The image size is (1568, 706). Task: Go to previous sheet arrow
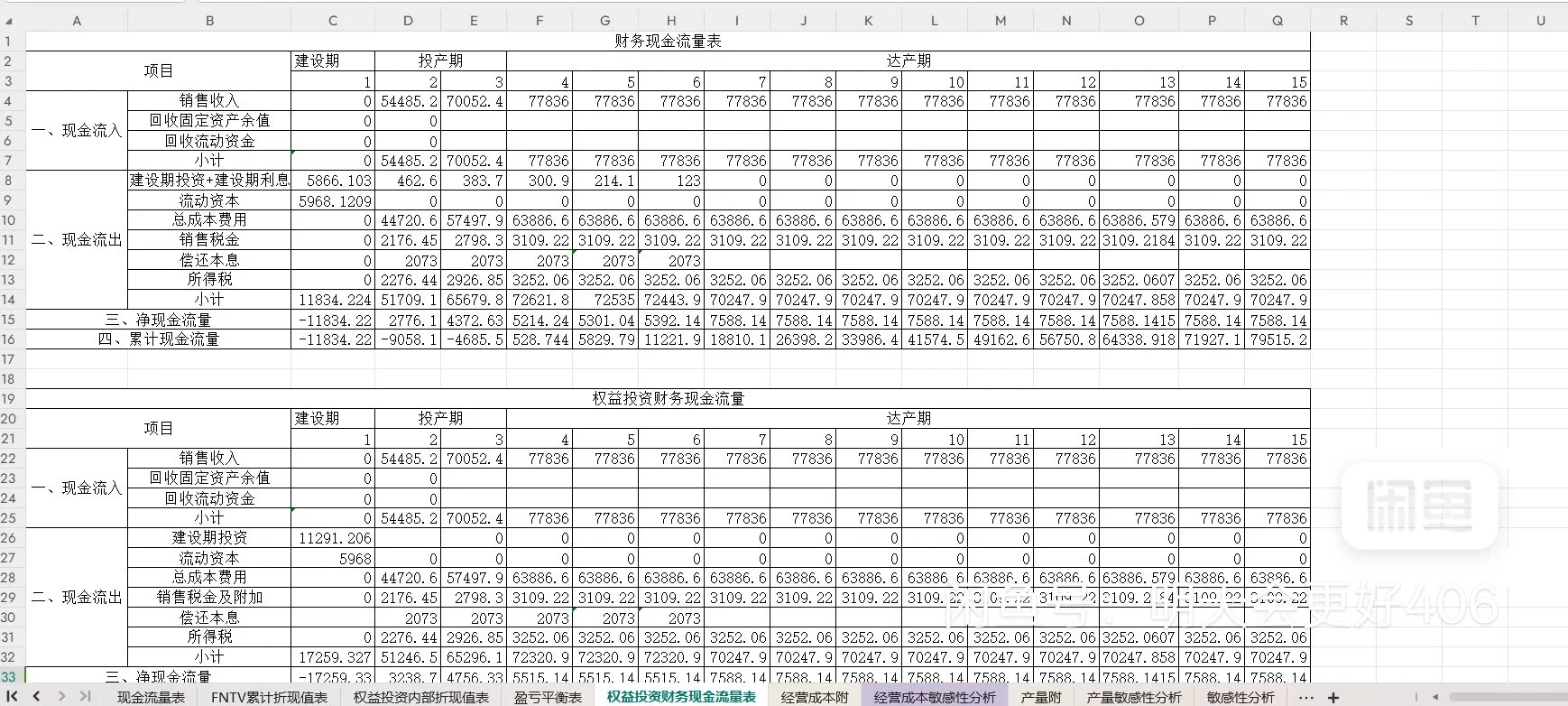[x=36, y=696]
